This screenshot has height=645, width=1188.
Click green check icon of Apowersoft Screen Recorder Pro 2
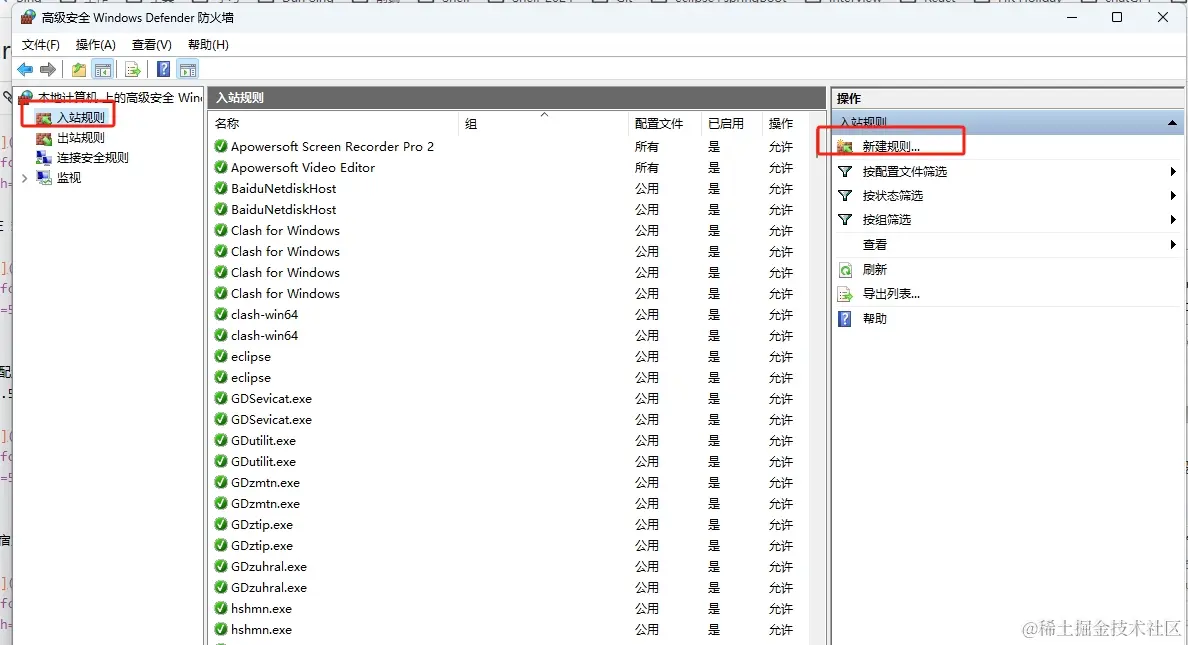point(220,146)
